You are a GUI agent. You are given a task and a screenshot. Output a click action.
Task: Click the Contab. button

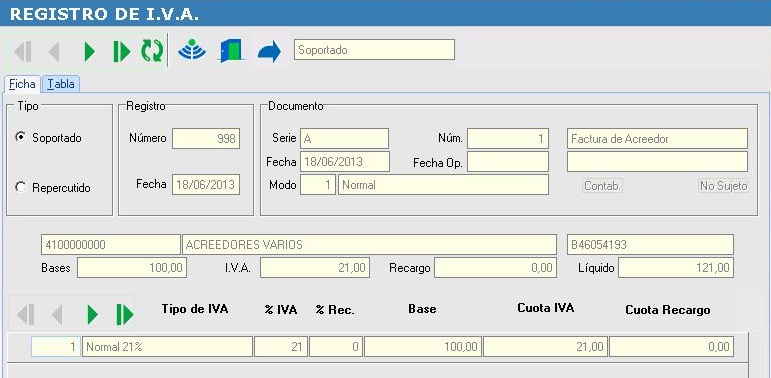tap(602, 186)
